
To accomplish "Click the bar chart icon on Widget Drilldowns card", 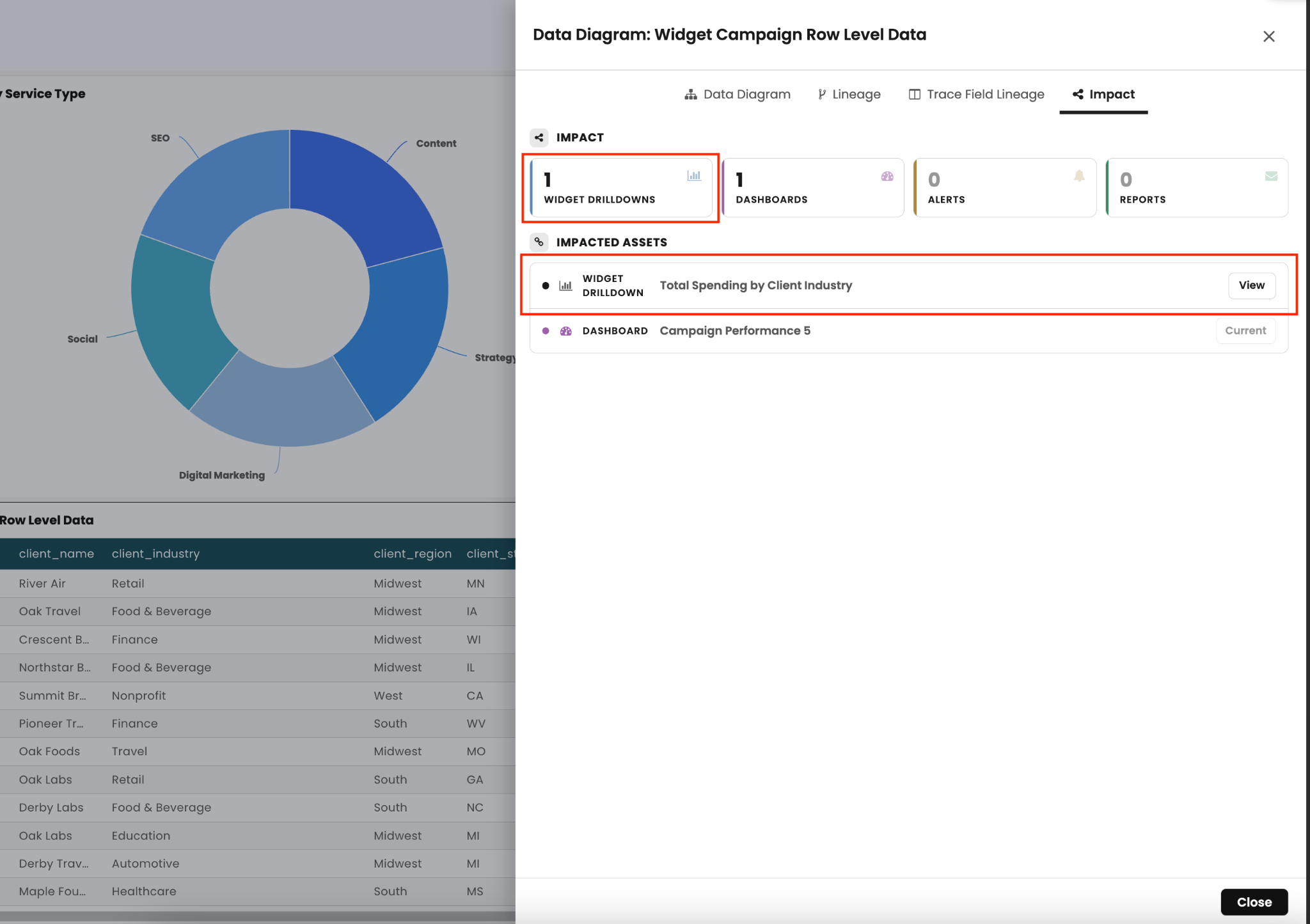I will click(x=694, y=176).
